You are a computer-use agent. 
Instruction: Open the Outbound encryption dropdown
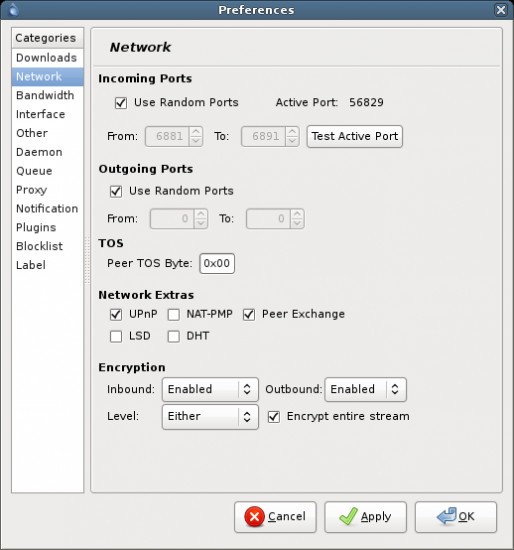[x=366, y=389]
